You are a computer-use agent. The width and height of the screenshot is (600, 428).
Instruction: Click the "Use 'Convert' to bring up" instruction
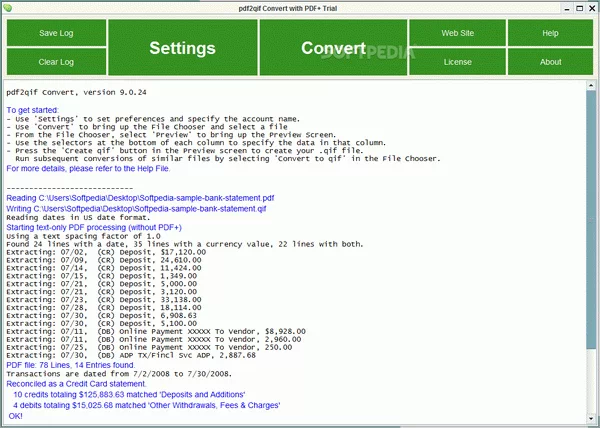[x=147, y=127]
